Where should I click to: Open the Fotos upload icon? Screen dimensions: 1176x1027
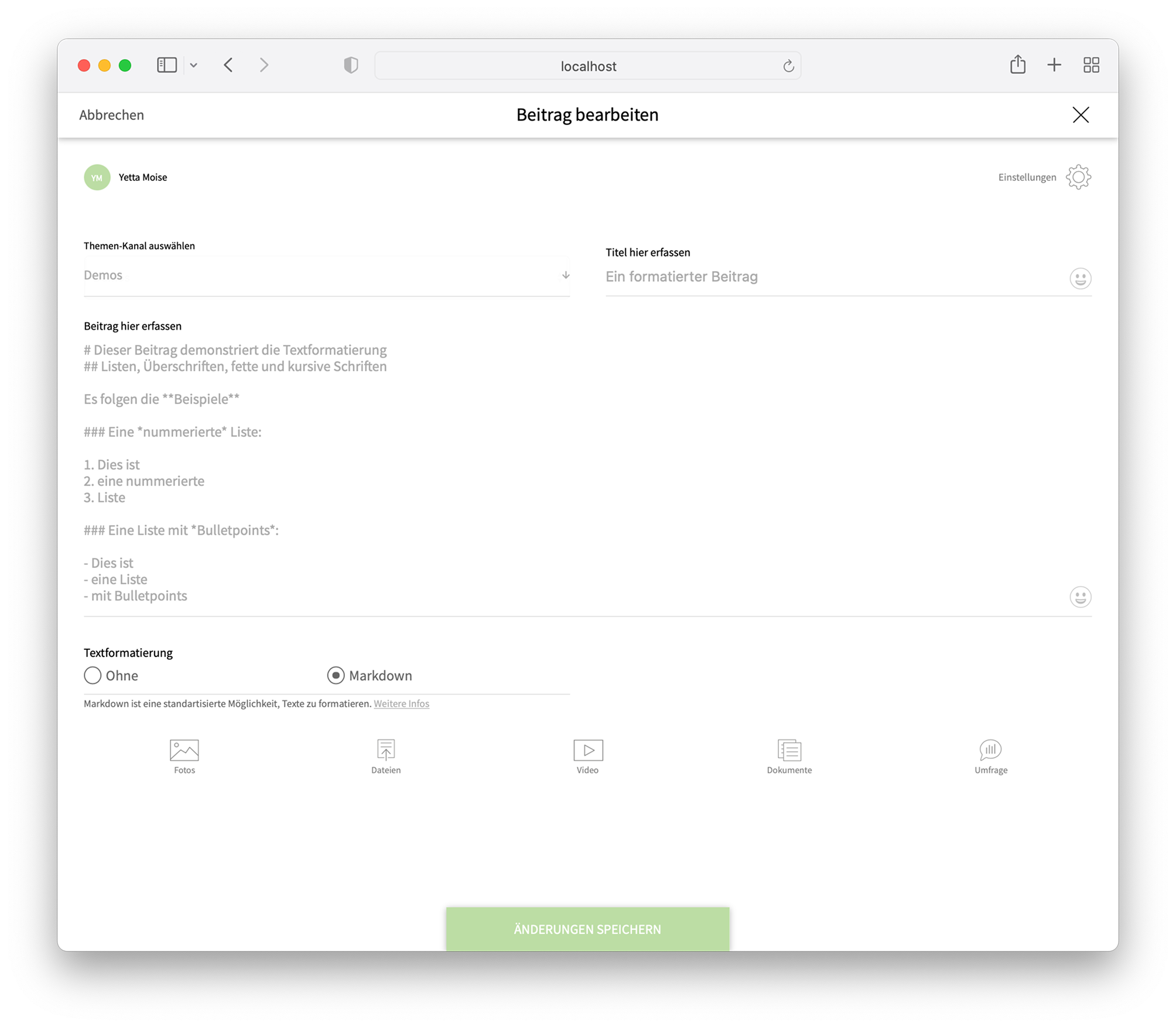[x=184, y=750]
